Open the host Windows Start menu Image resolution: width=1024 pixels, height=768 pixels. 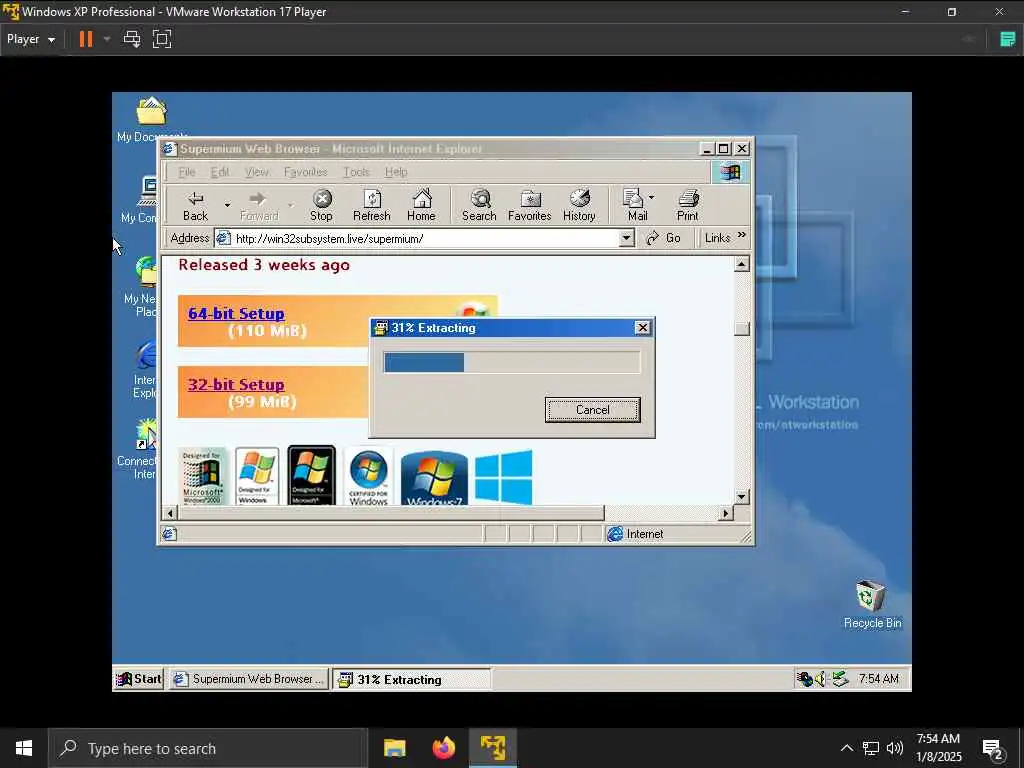tap(24, 748)
